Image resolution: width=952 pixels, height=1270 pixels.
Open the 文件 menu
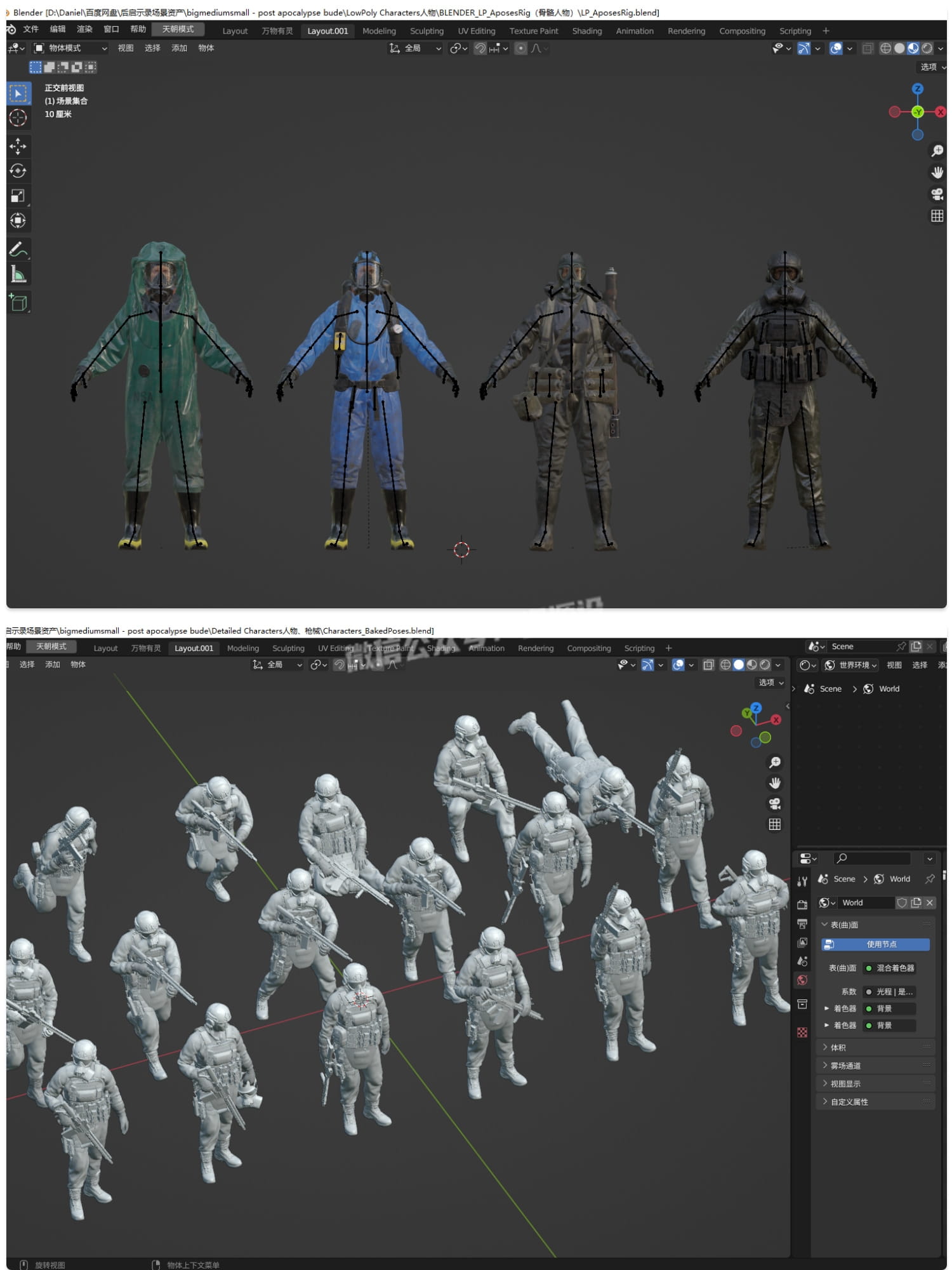(30, 29)
